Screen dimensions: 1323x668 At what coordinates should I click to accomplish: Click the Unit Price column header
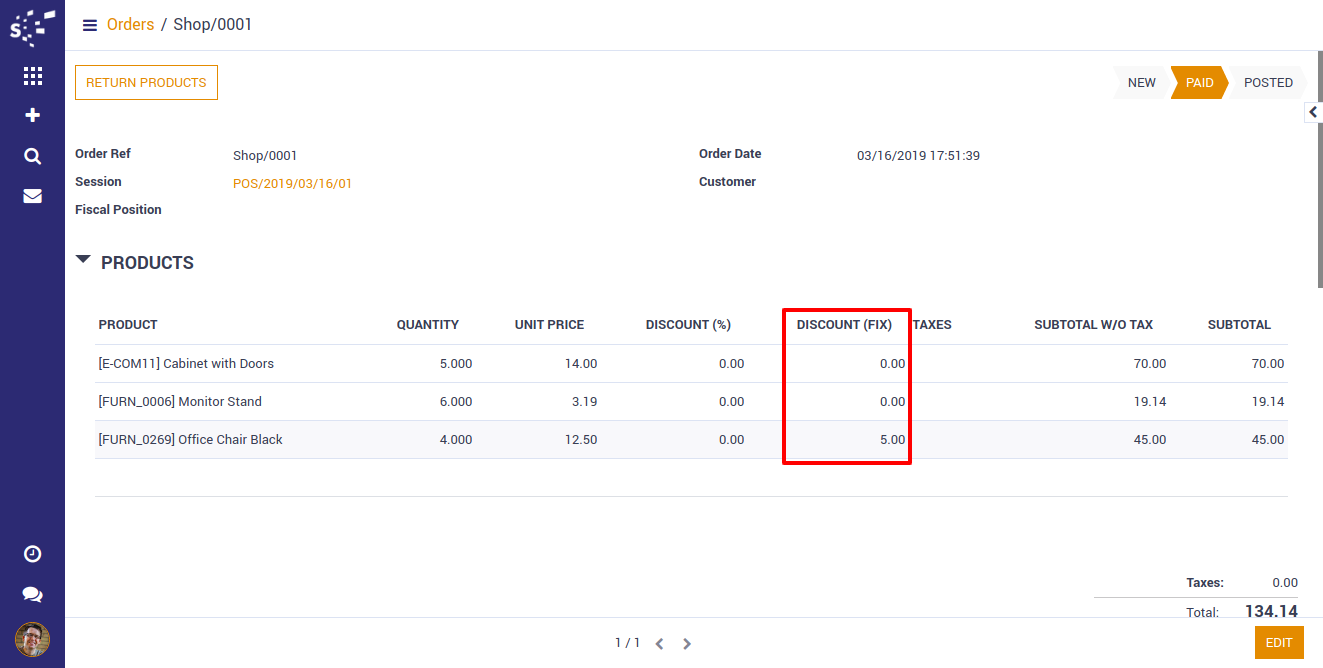coord(549,325)
